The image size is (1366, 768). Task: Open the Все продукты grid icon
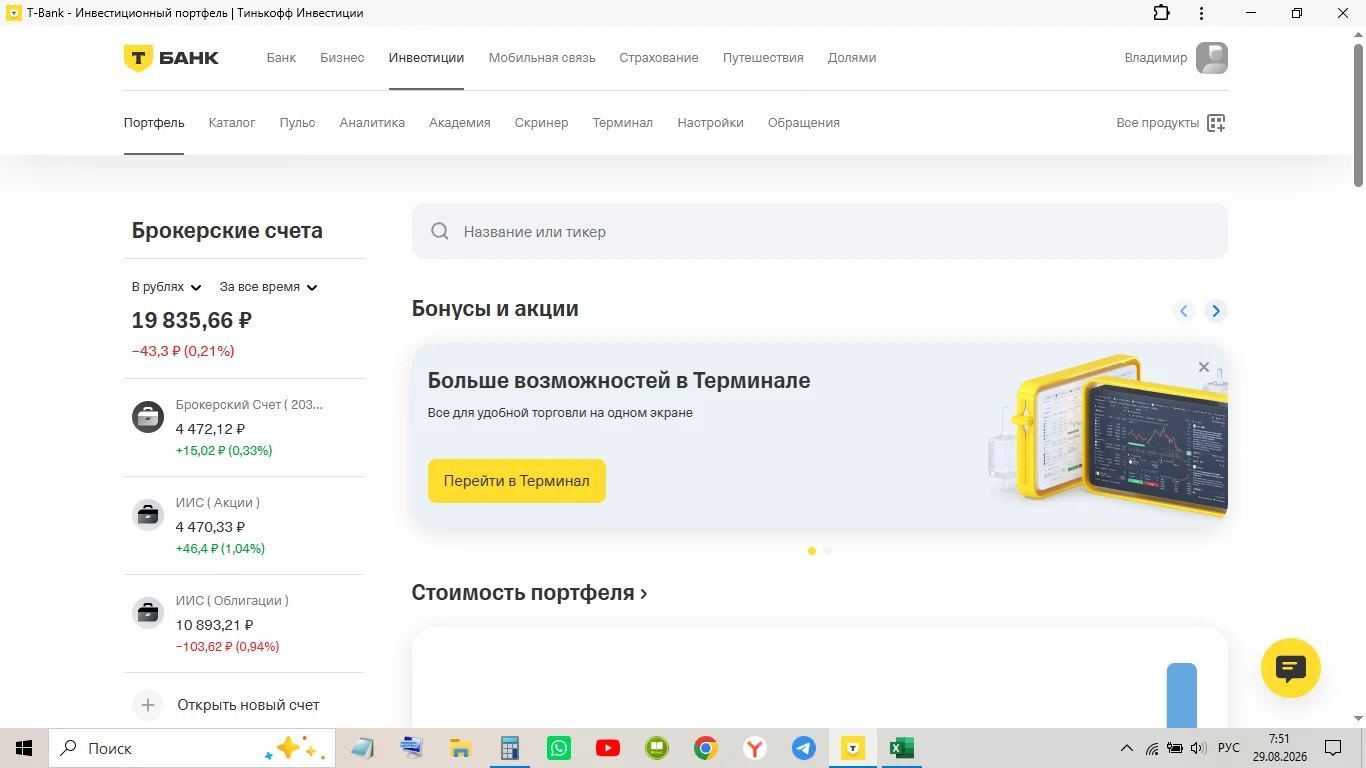1216,123
